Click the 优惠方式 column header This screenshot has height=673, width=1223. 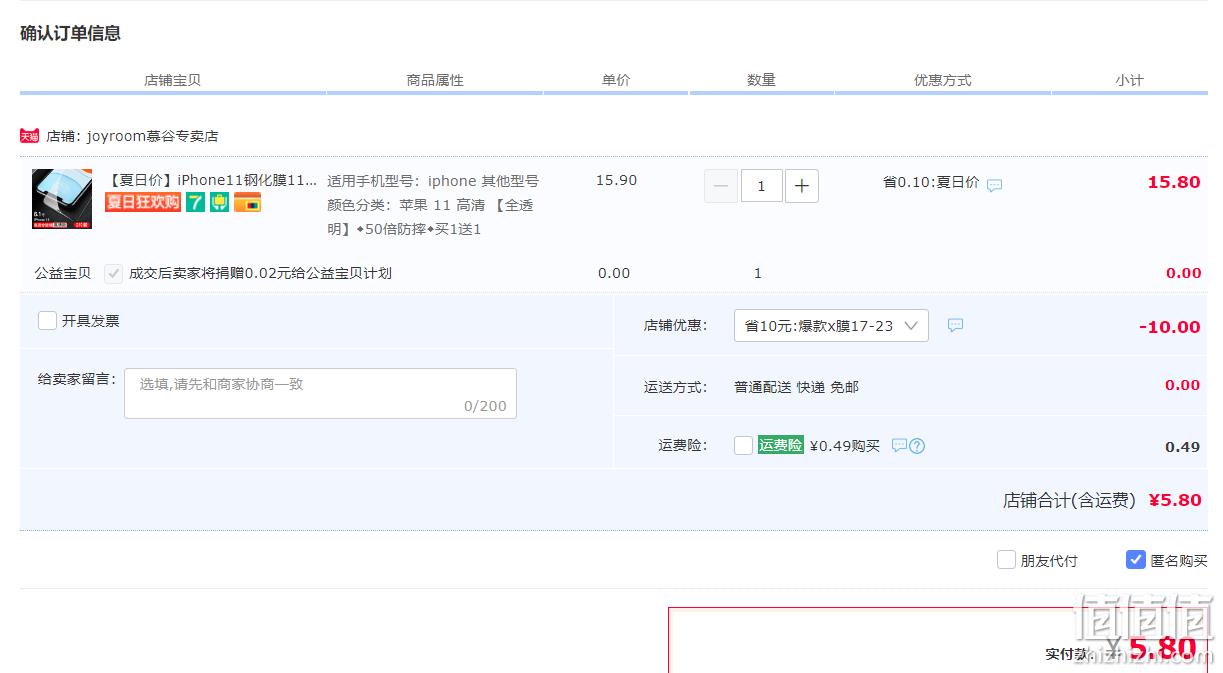point(942,80)
